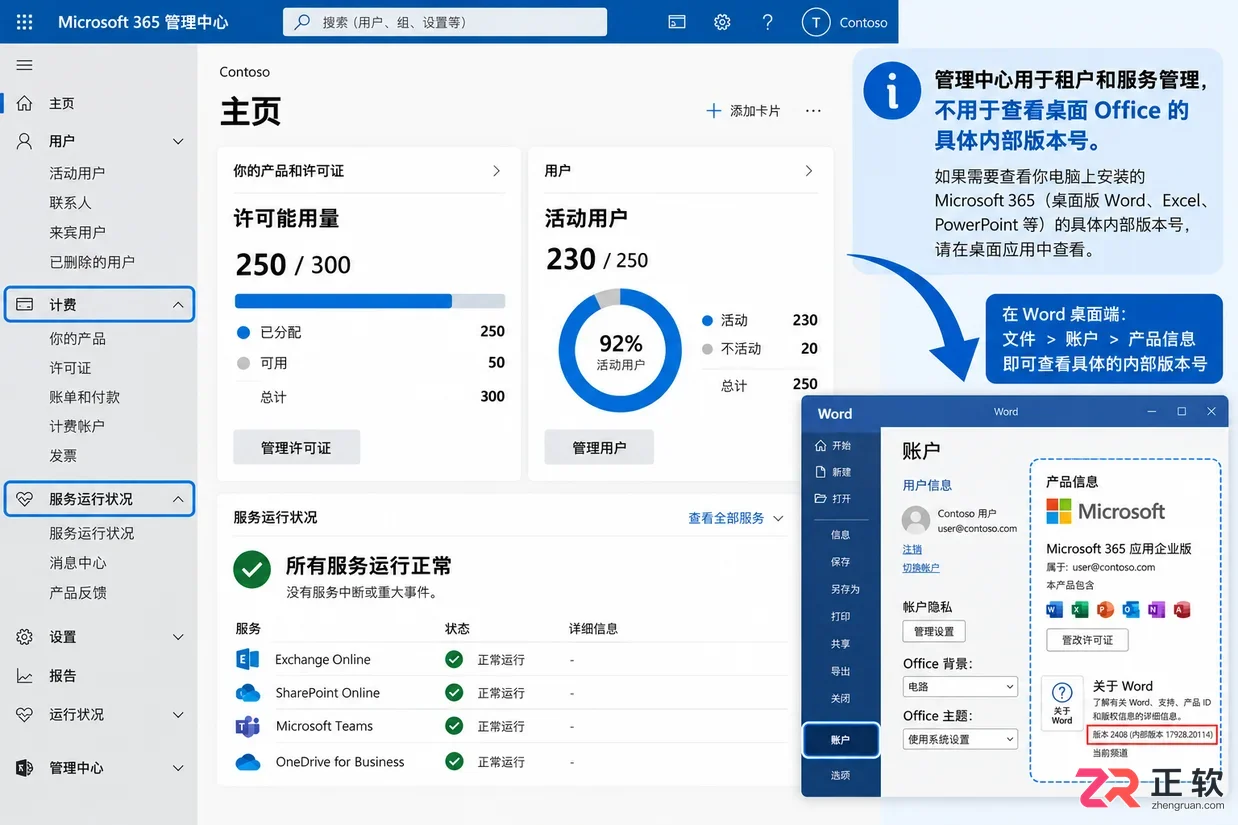The width and height of the screenshot is (1238, 825).
Task: Click the Admin centers icon in sidebar
Action: click(25, 768)
